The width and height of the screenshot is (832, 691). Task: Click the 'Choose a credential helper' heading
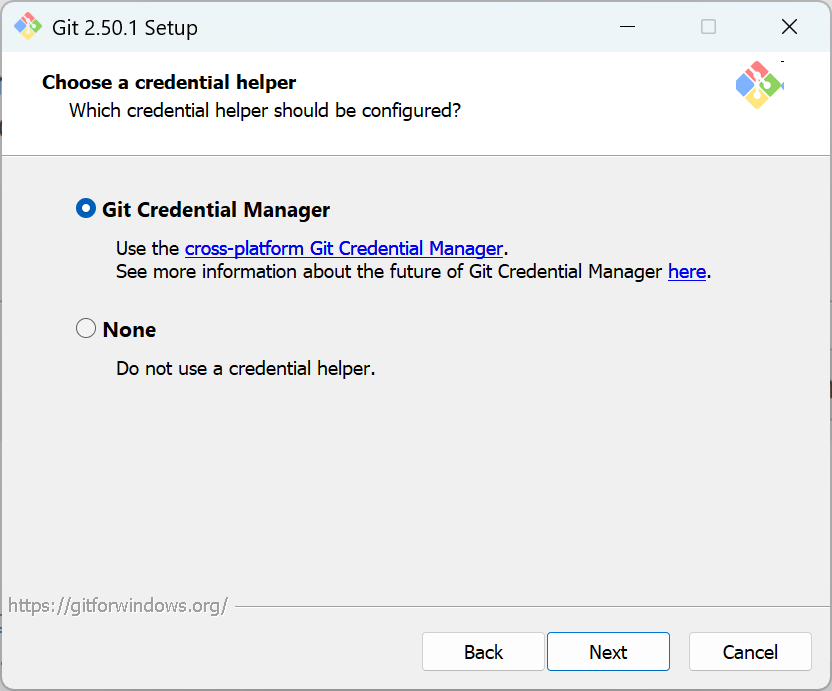[169, 82]
